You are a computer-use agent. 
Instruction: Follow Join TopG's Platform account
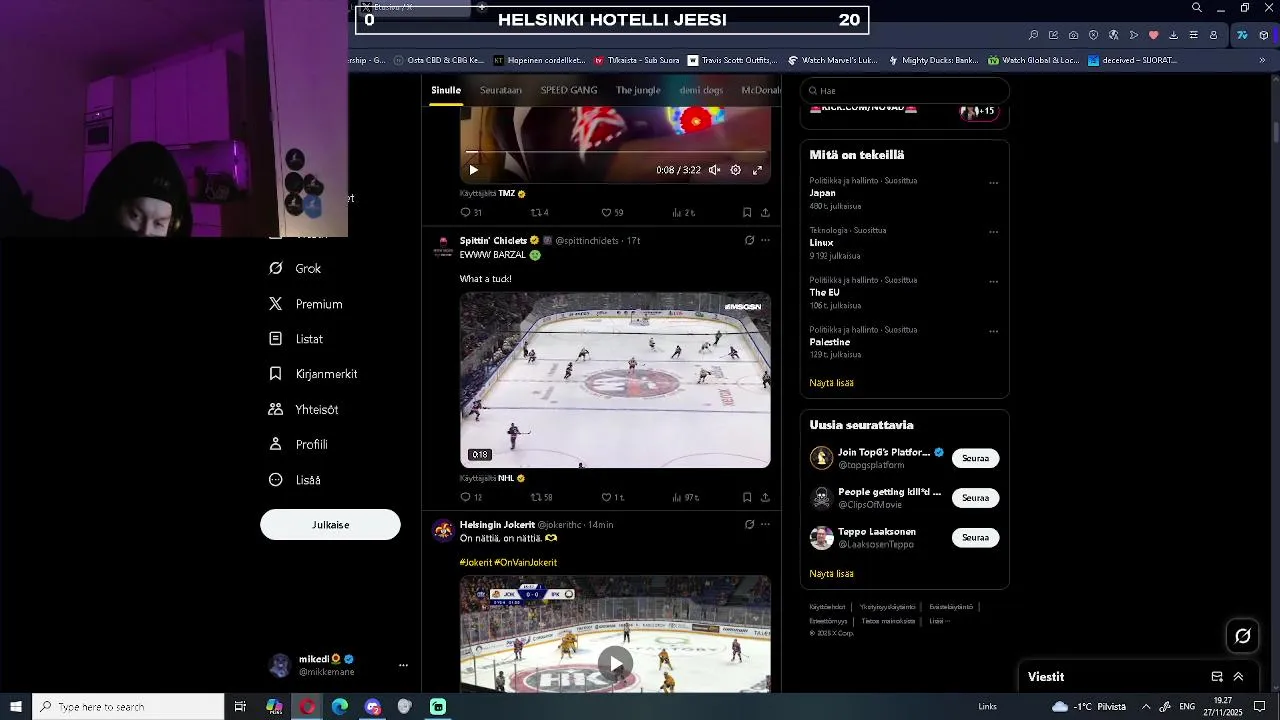click(x=975, y=458)
